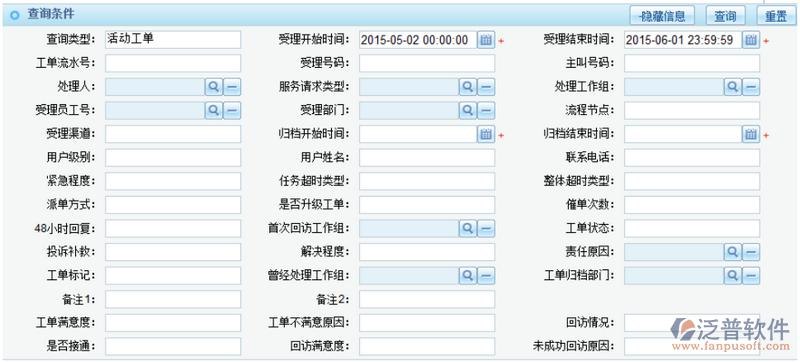The width and height of the screenshot is (800, 362).
Task: Open calendar picker for 受理结束时间
Action: [751, 40]
